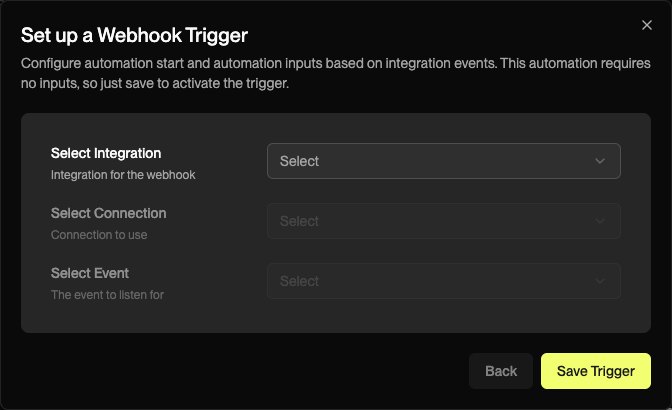This screenshot has width=672, height=410.
Task: Click the "The event to listen for" hint
Action: coord(107,295)
